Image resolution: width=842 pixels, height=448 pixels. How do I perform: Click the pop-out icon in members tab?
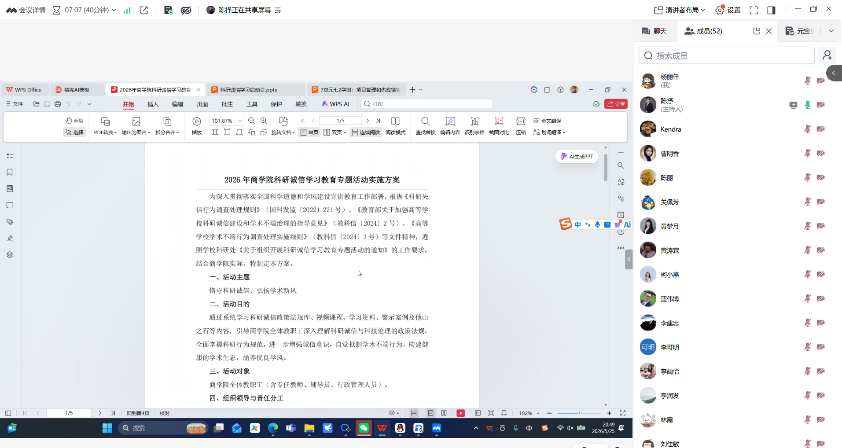click(x=757, y=31)
